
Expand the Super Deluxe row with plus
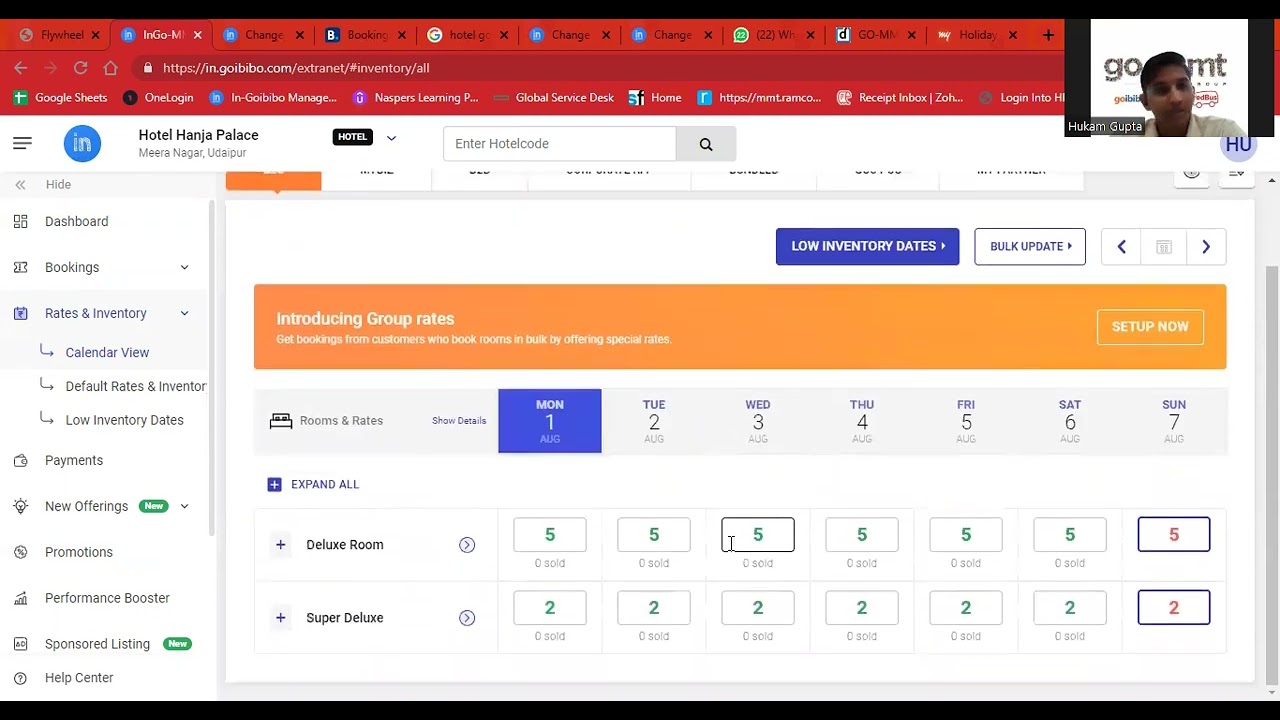[x=280, y=618]
